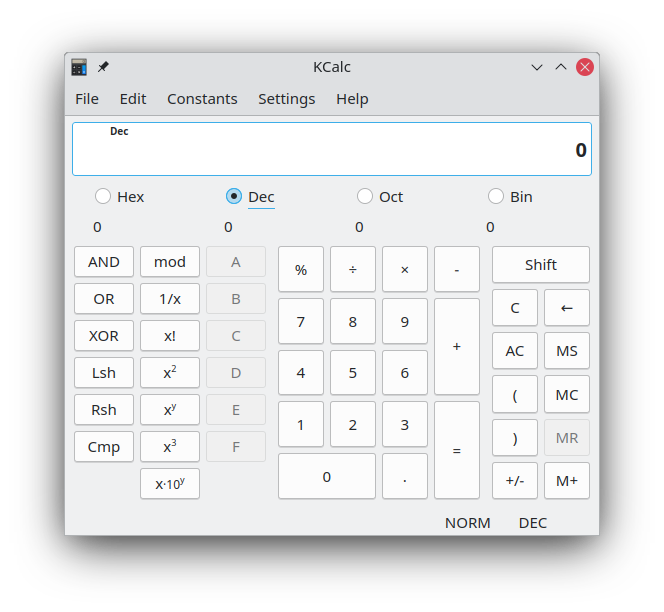The image size is (664, 612).
Task: Click the backspace arrow button
Action: 566,308
